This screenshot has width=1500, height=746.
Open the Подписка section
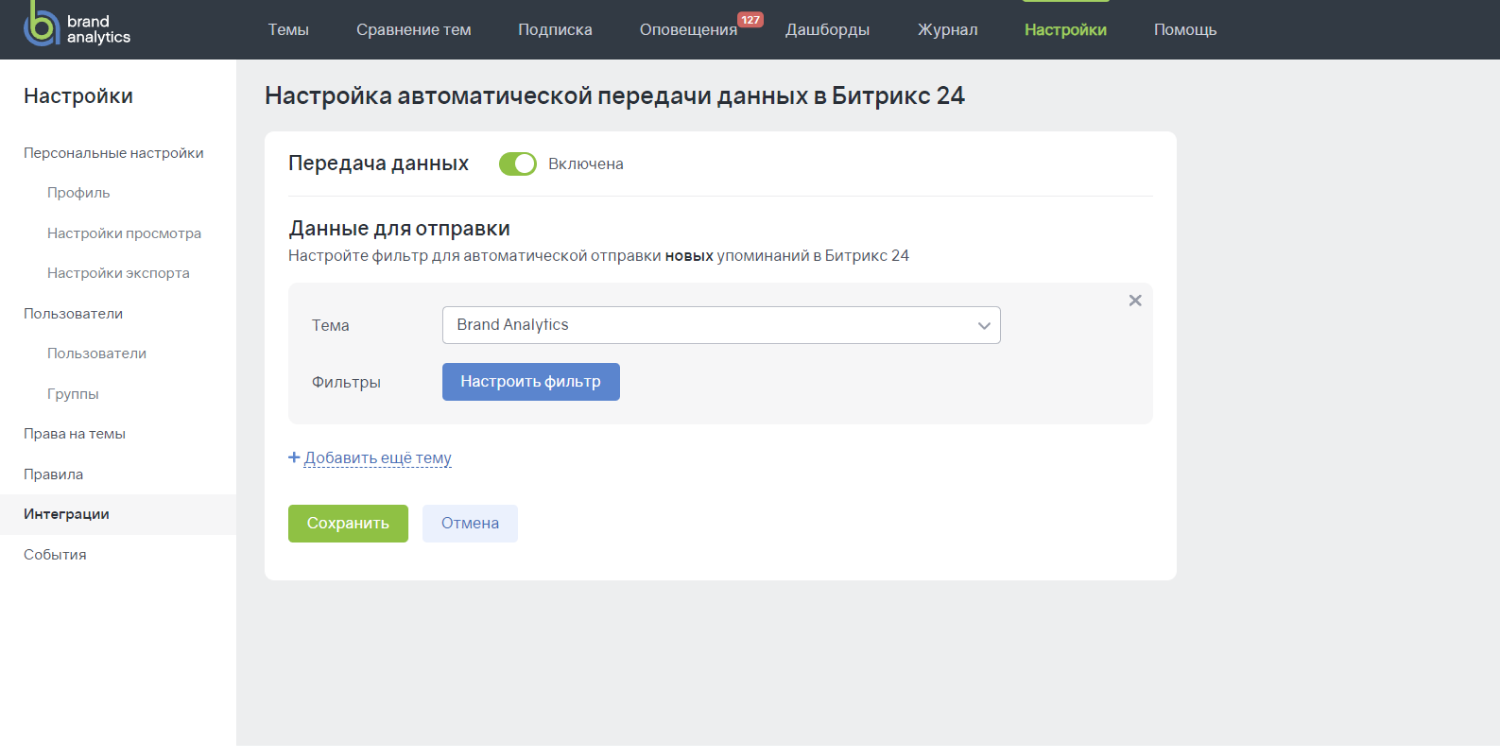[555, 30]
